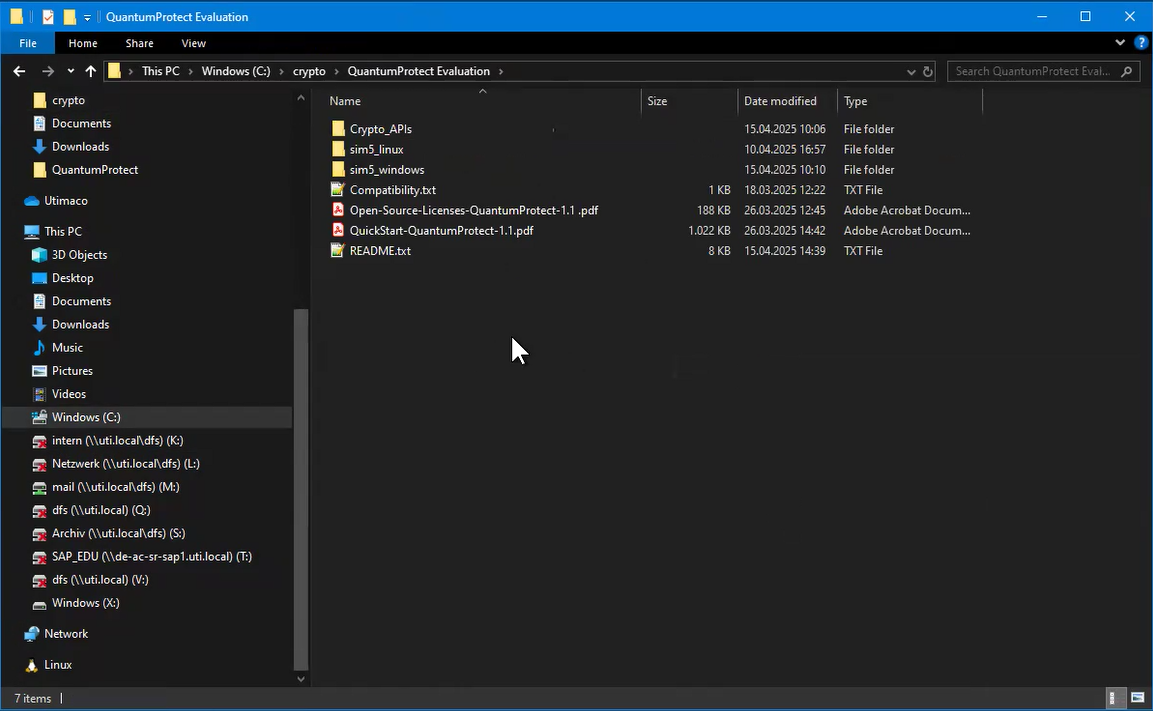The height and width of the screenshot is (711, 1153).
Task: Refresh the folder view
Action: [928, 71]
